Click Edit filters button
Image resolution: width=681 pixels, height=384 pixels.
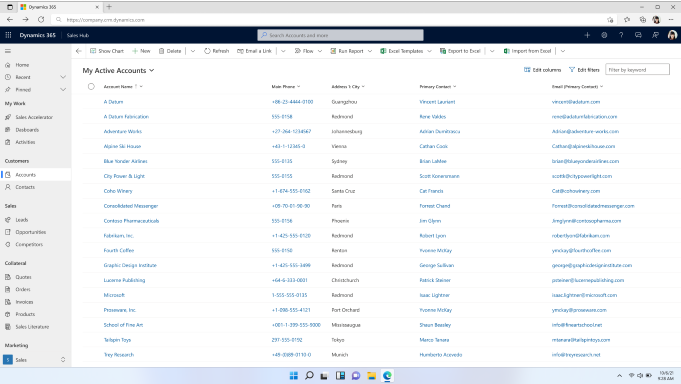pos(584,70)
